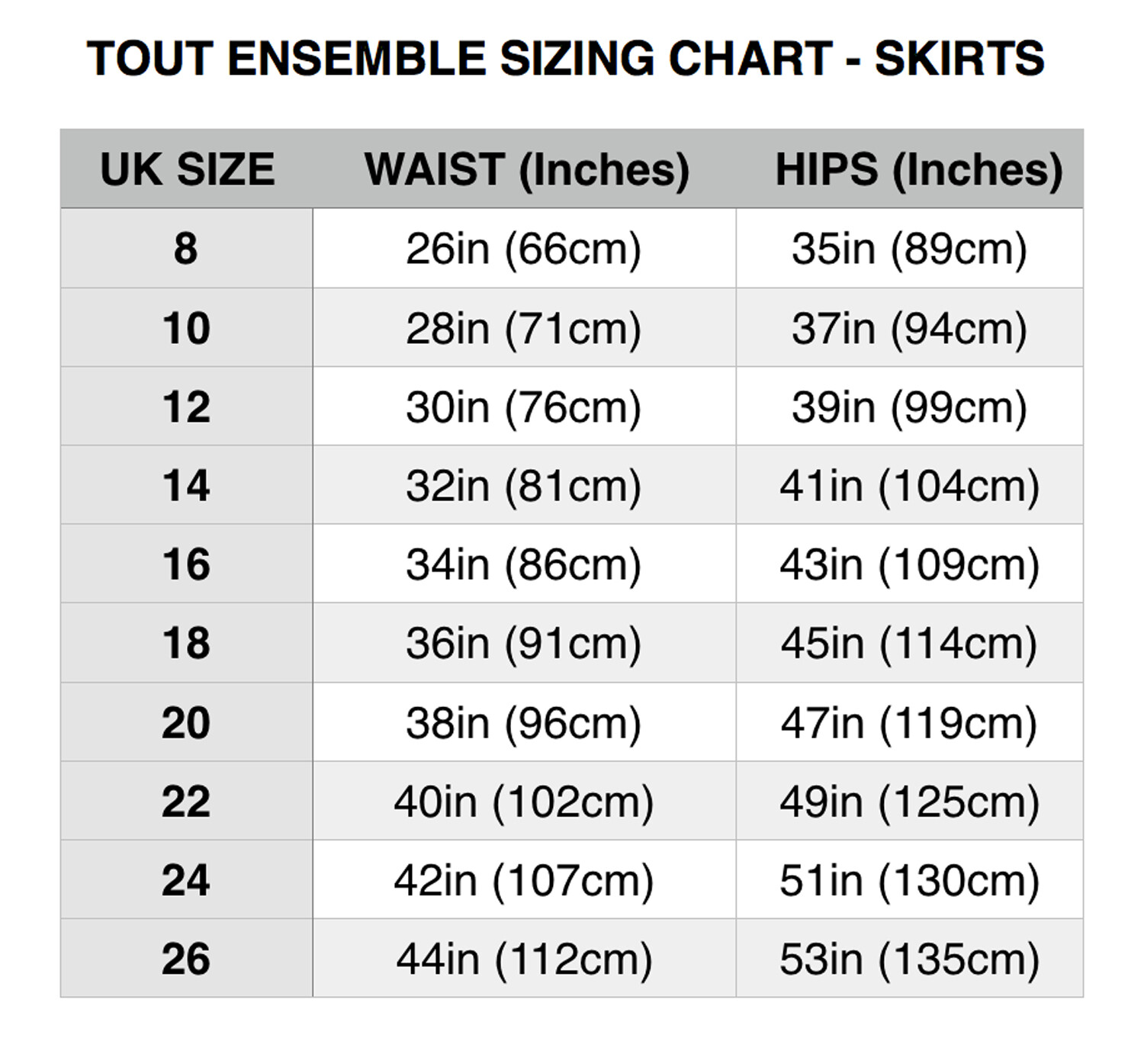1144x1064 pixels.
Task: Select the size 16 cell
Action: (187, 564)
